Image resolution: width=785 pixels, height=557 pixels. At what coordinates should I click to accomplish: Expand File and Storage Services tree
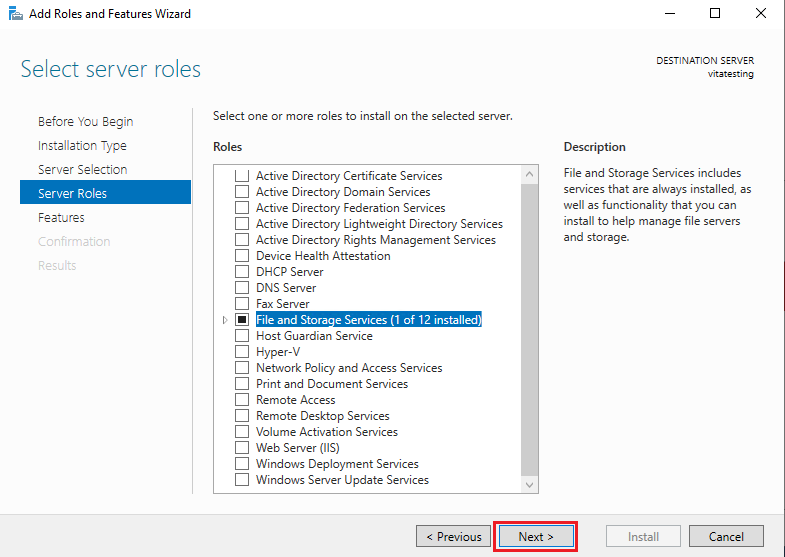click(x=225, y=320)
